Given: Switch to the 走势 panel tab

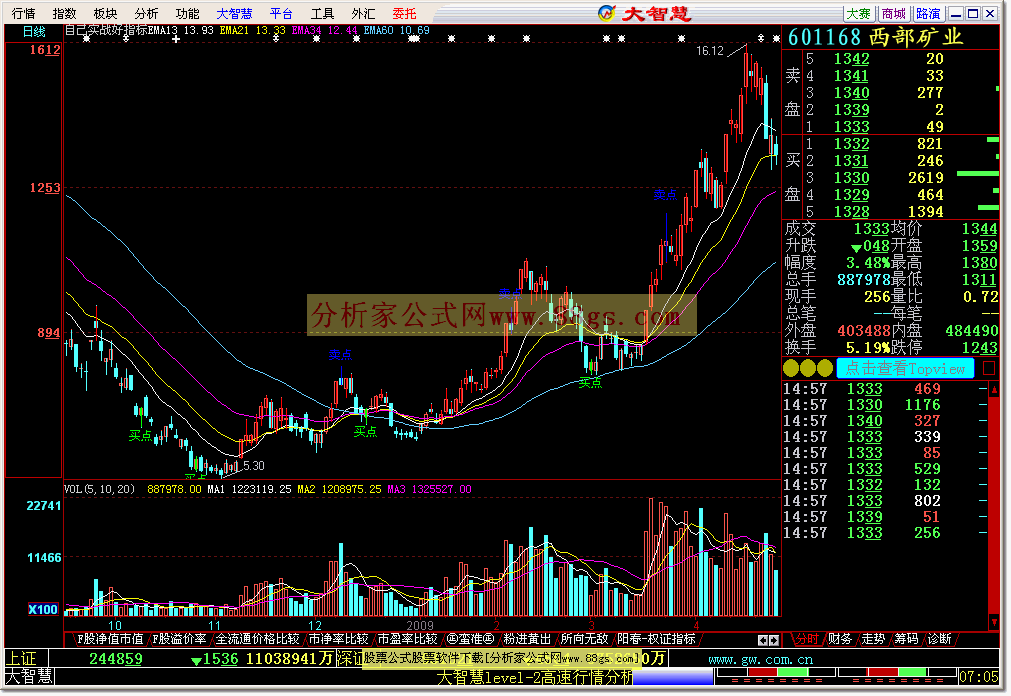Looking at the screenshot, I should coord(873,639).
